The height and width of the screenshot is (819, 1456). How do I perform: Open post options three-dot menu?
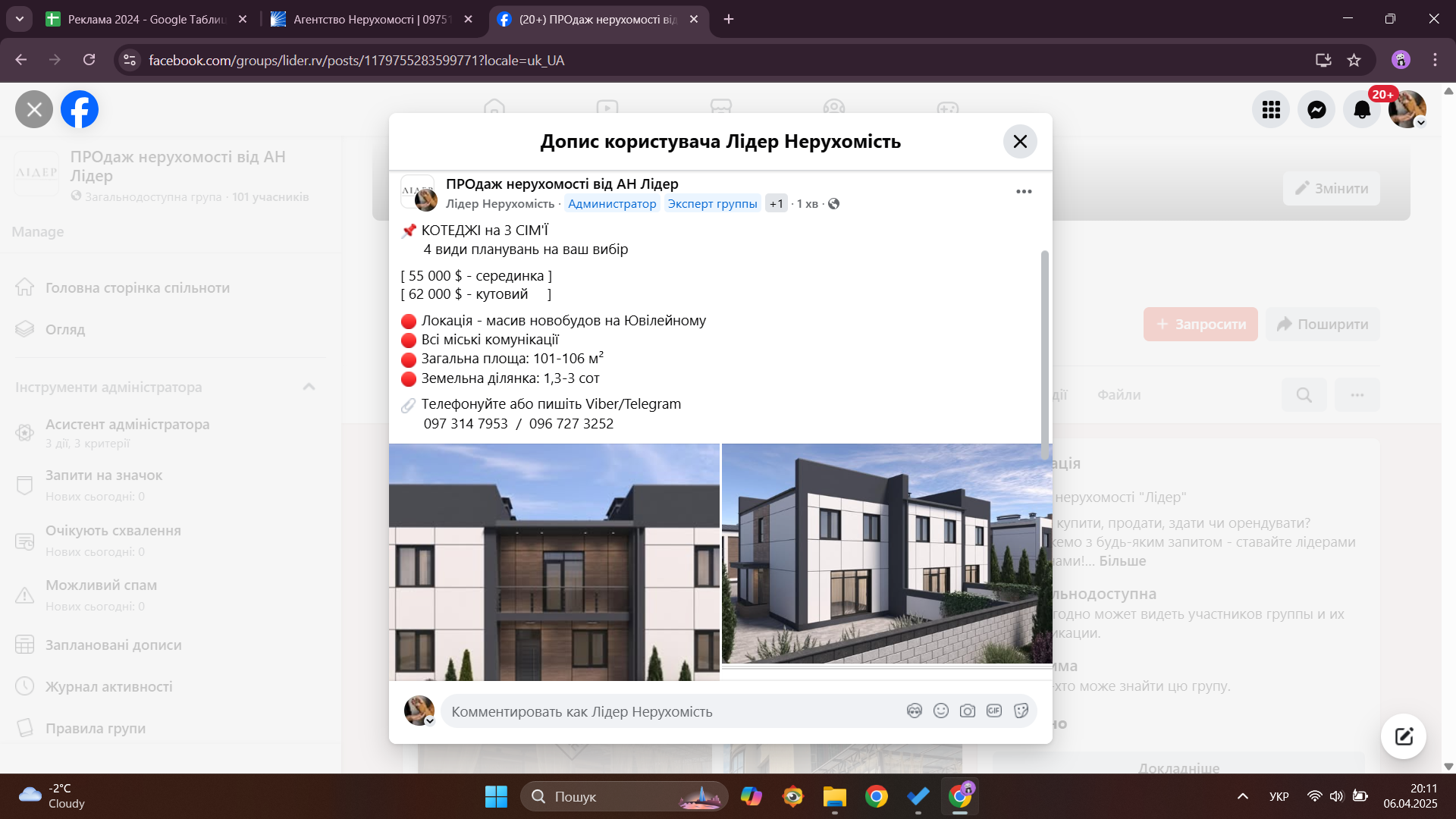[x=1024, y=192]
